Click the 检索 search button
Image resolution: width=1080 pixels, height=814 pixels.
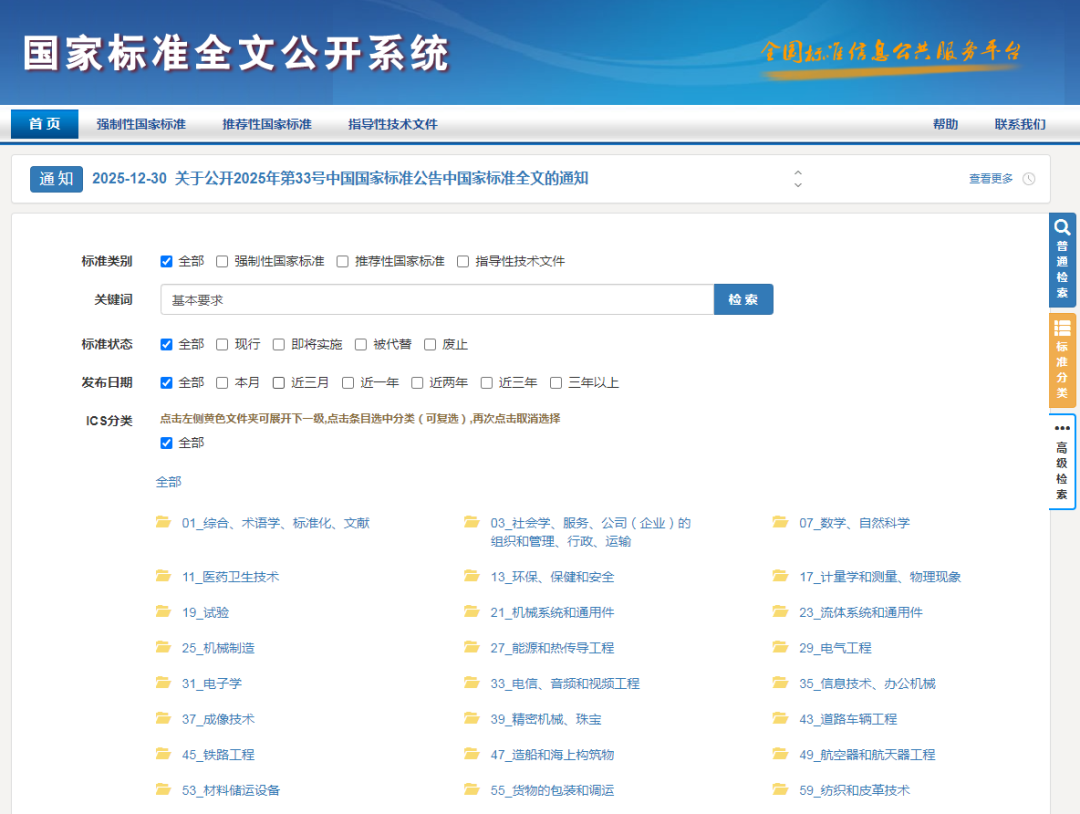(x=743, y=299)
